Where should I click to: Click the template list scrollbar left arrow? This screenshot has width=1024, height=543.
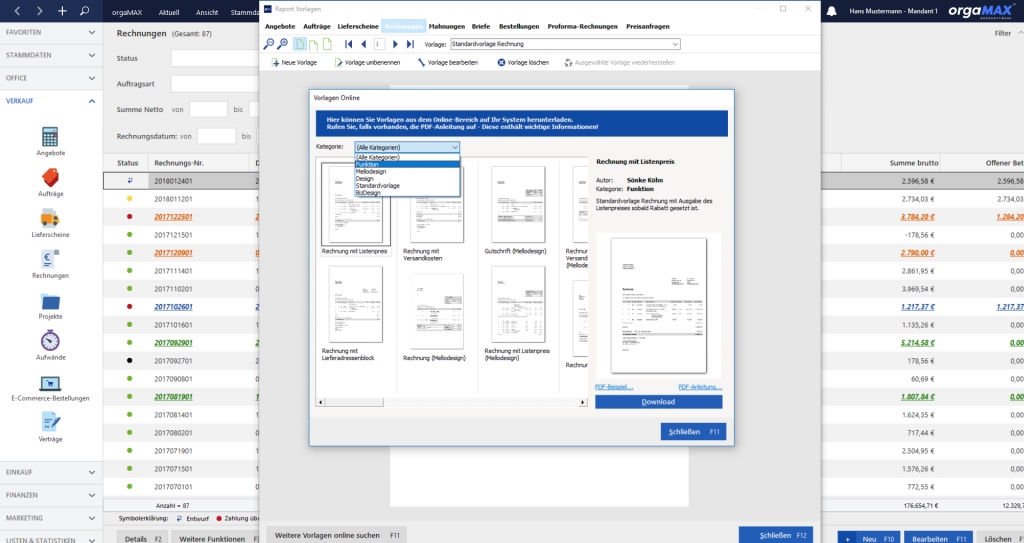320,403
